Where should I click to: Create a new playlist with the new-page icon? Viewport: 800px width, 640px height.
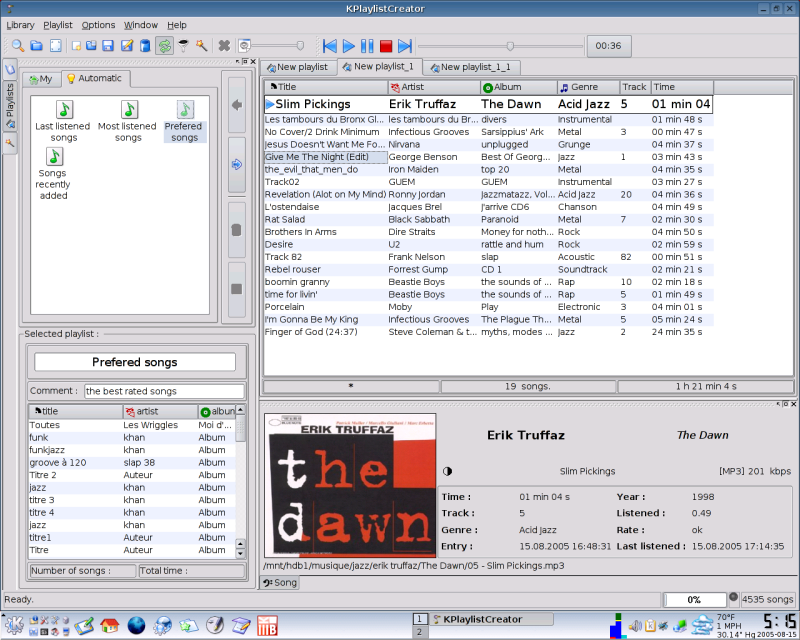77,46
